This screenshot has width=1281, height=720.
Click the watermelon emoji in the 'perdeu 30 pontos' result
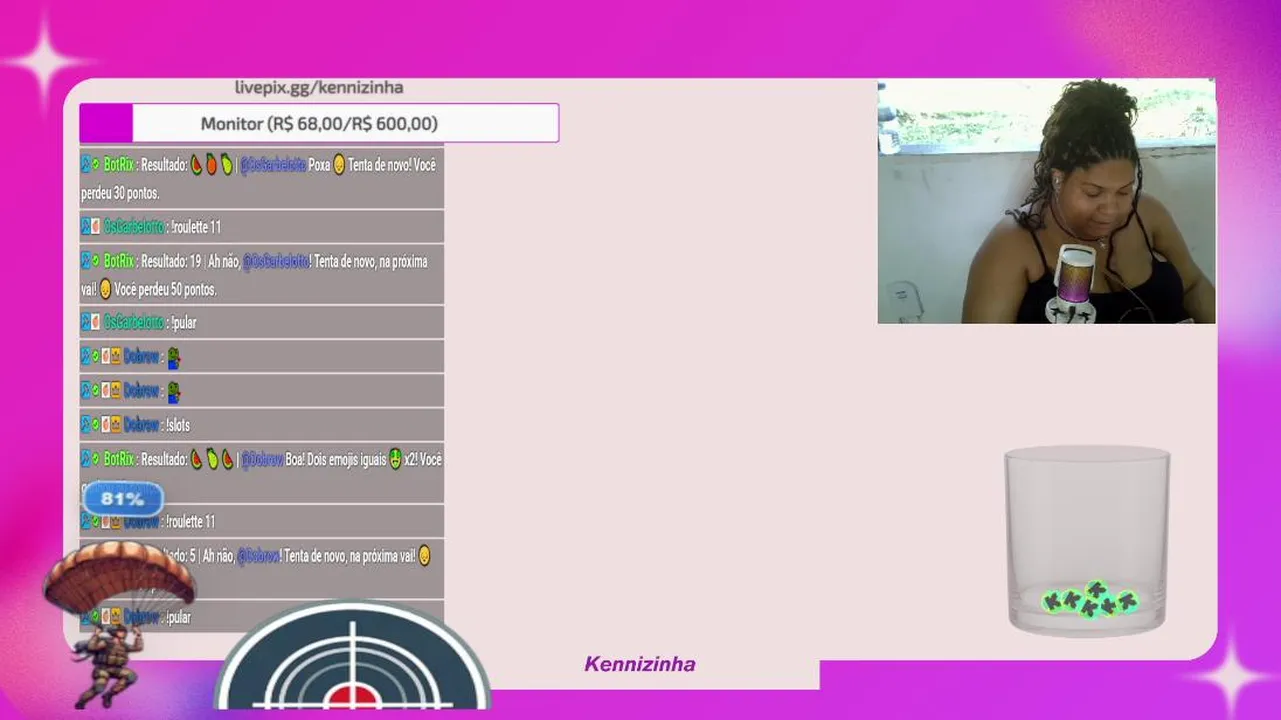(197, 165)
